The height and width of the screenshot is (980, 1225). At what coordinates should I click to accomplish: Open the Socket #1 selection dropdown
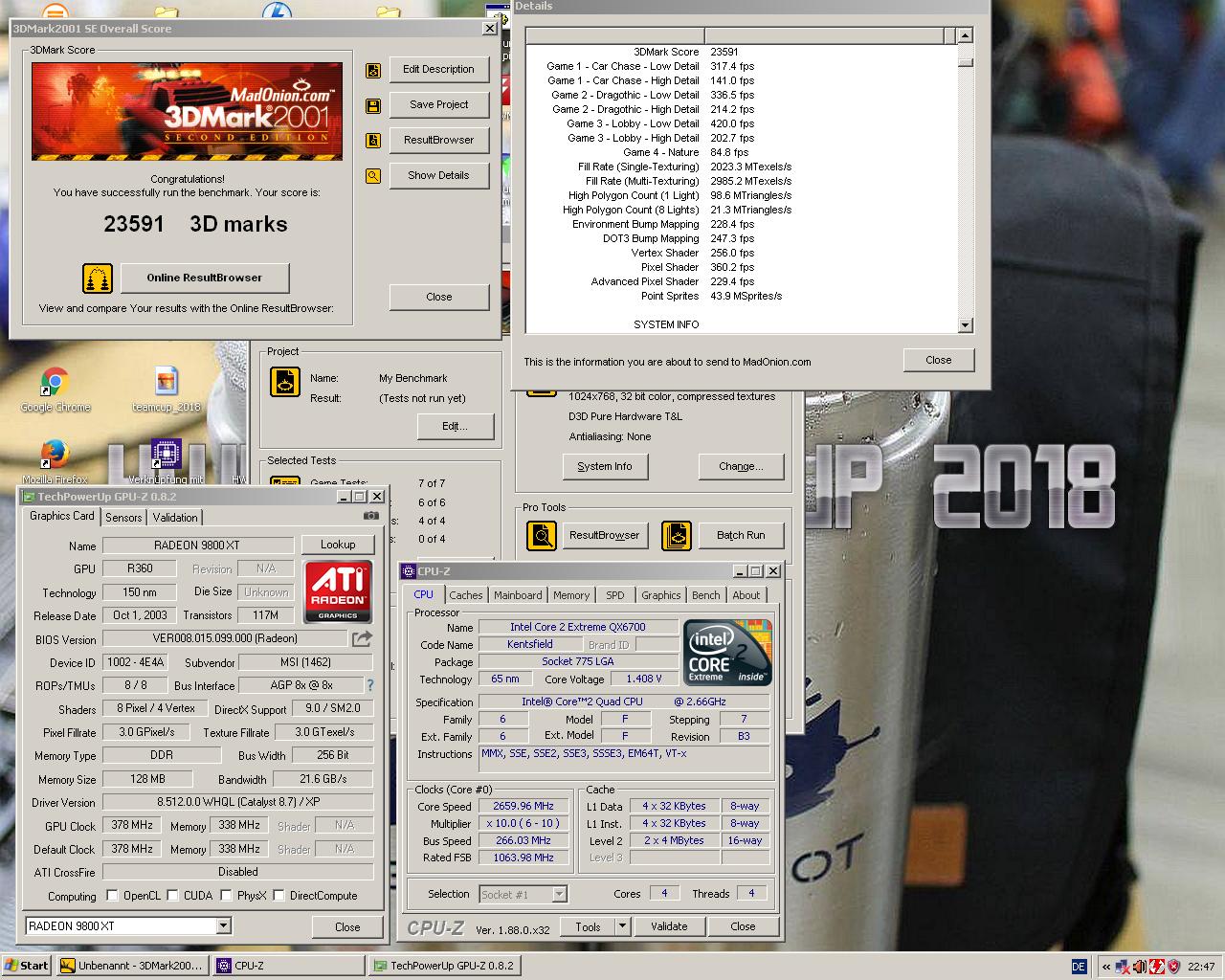click(560, 895)
